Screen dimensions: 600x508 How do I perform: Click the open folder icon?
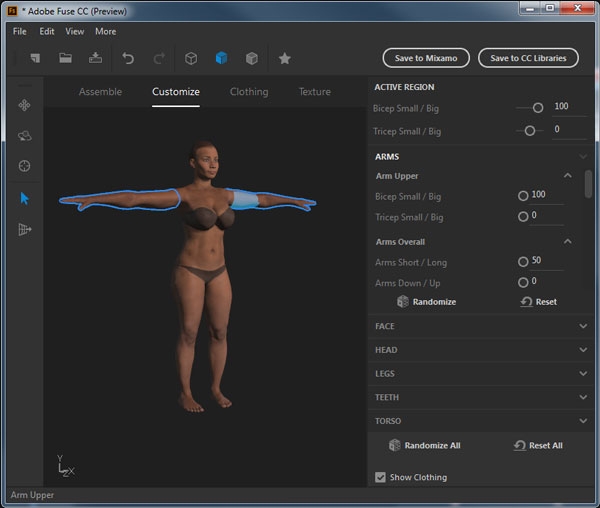(x=65, y=58)
